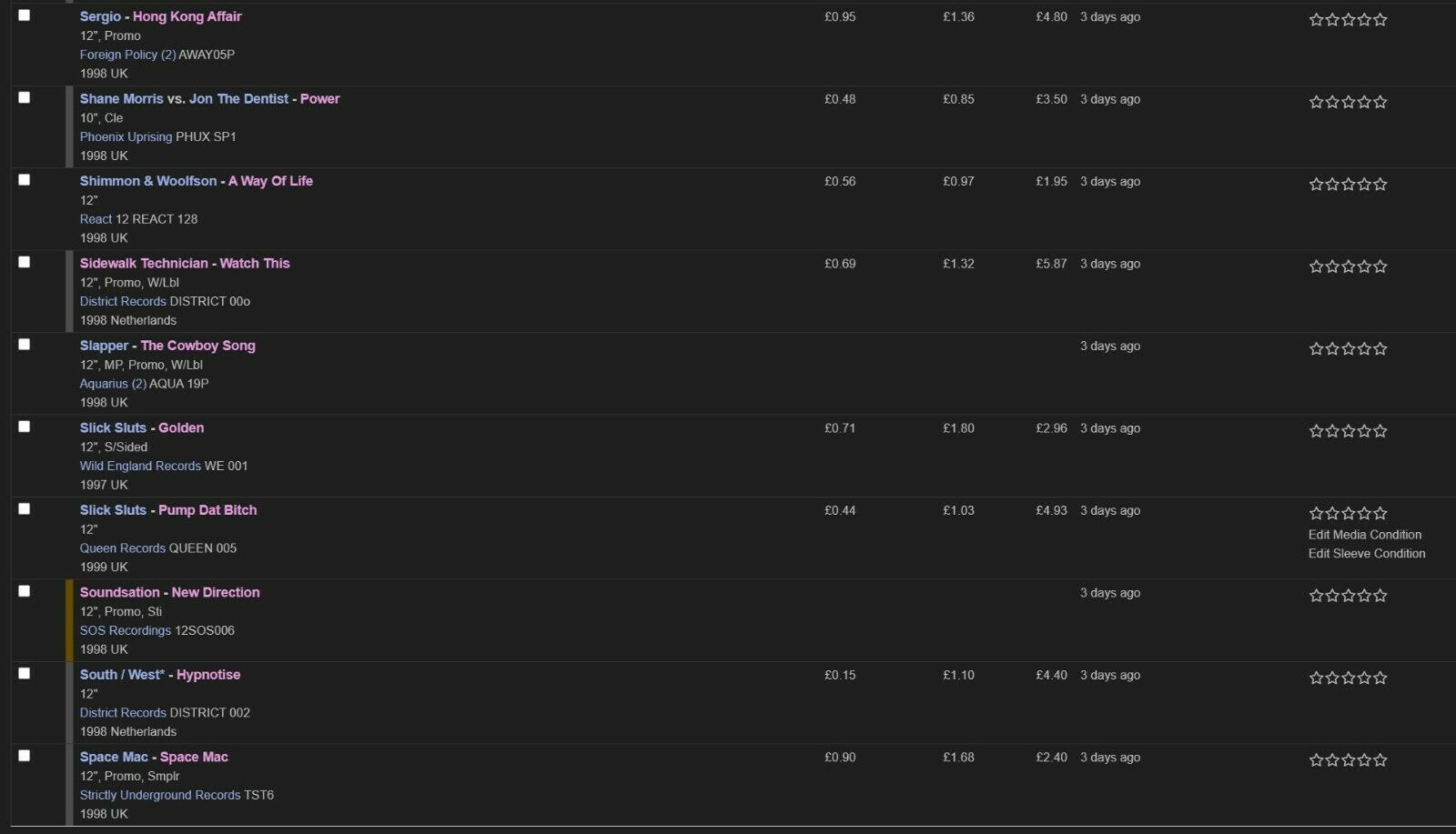This screenshot has width=1456, height=834.
Task: Open the A Way Of Life release link
Action: pos(270,181)
